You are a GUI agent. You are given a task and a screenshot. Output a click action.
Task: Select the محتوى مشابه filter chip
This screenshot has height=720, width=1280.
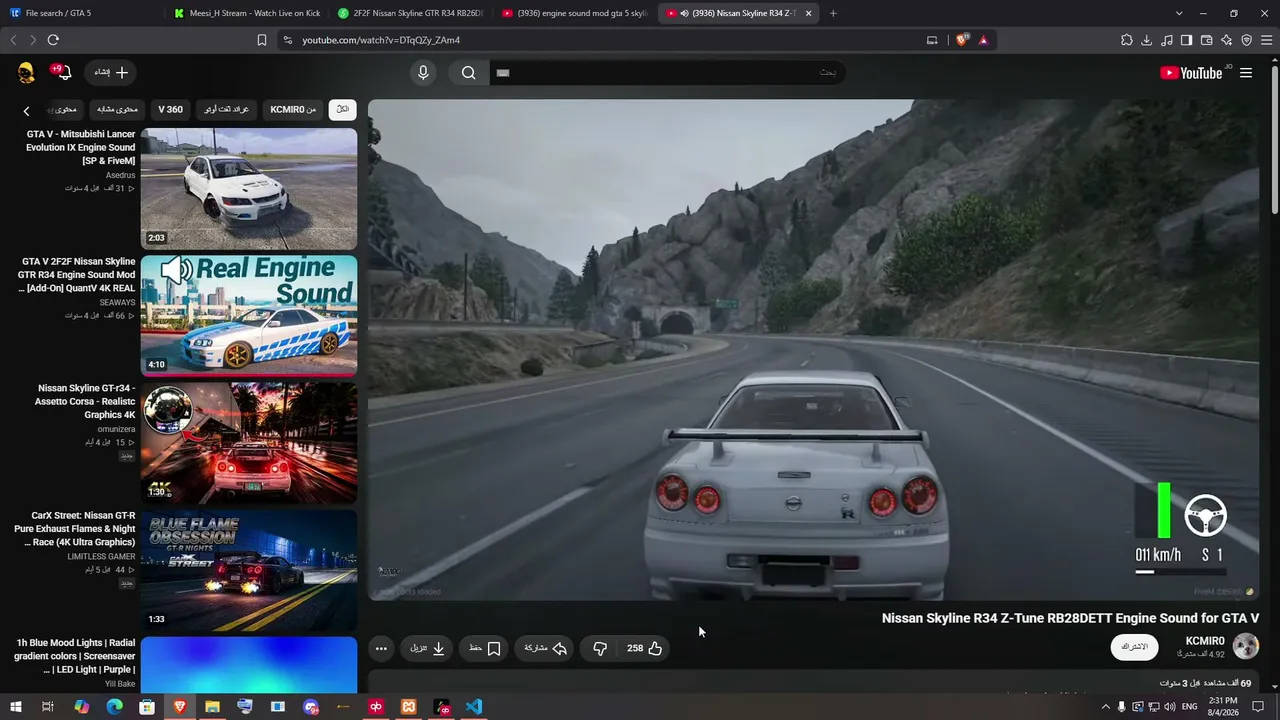point(117,109)
